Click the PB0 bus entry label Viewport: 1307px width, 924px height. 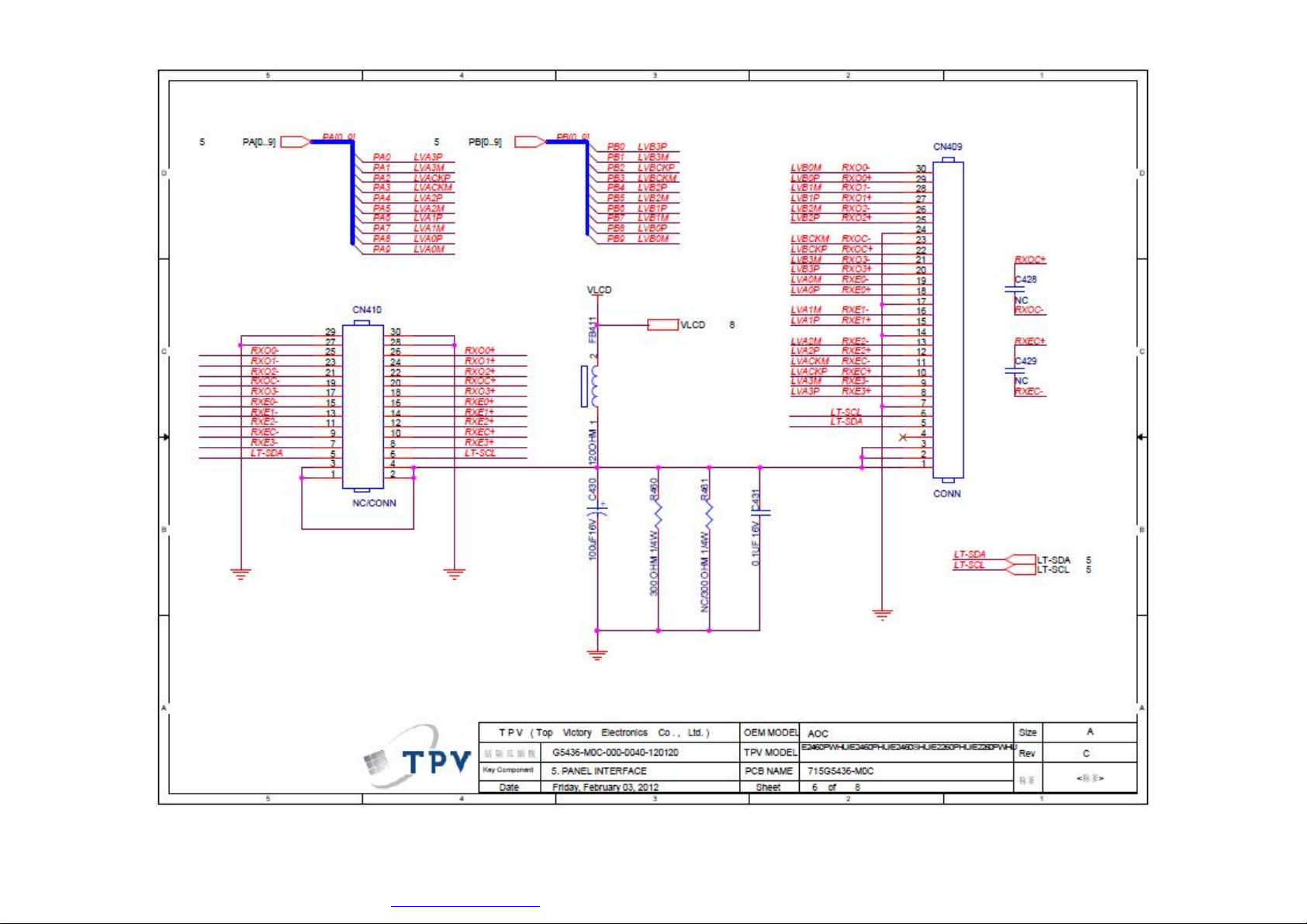pyautogui.click(x=616, y=147)
